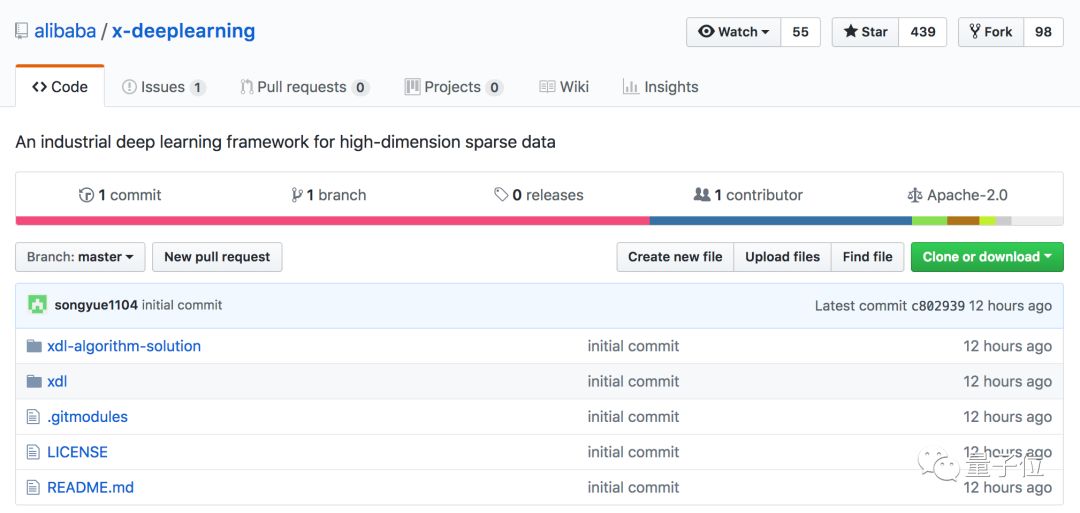This screenshot has width=1080, height=513.
Task: Open the Branch: master dropdown
Action: (x=81, y=257)
